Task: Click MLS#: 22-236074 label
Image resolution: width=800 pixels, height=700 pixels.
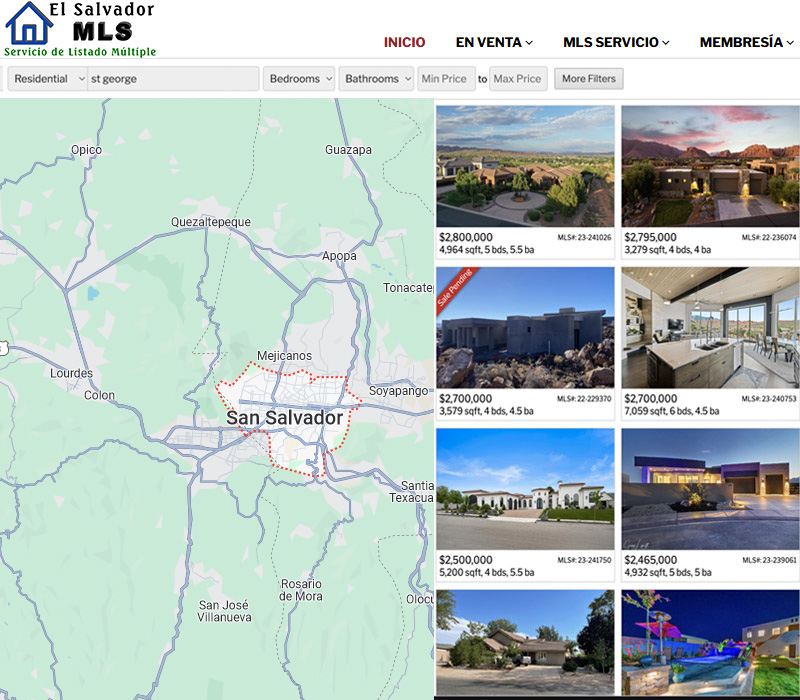Action: click(769, 237)
